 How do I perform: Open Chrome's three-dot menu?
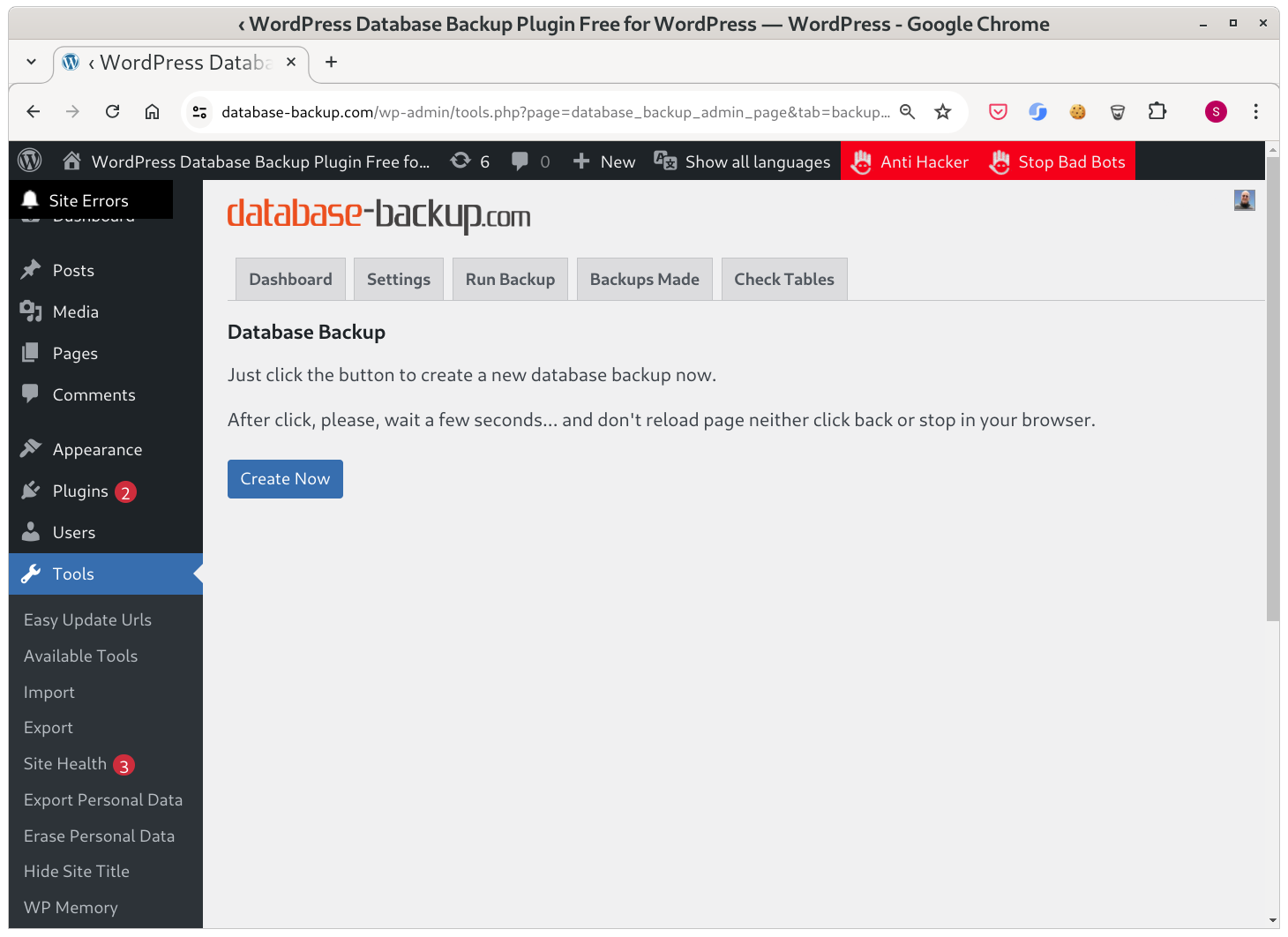(1256, 111)
